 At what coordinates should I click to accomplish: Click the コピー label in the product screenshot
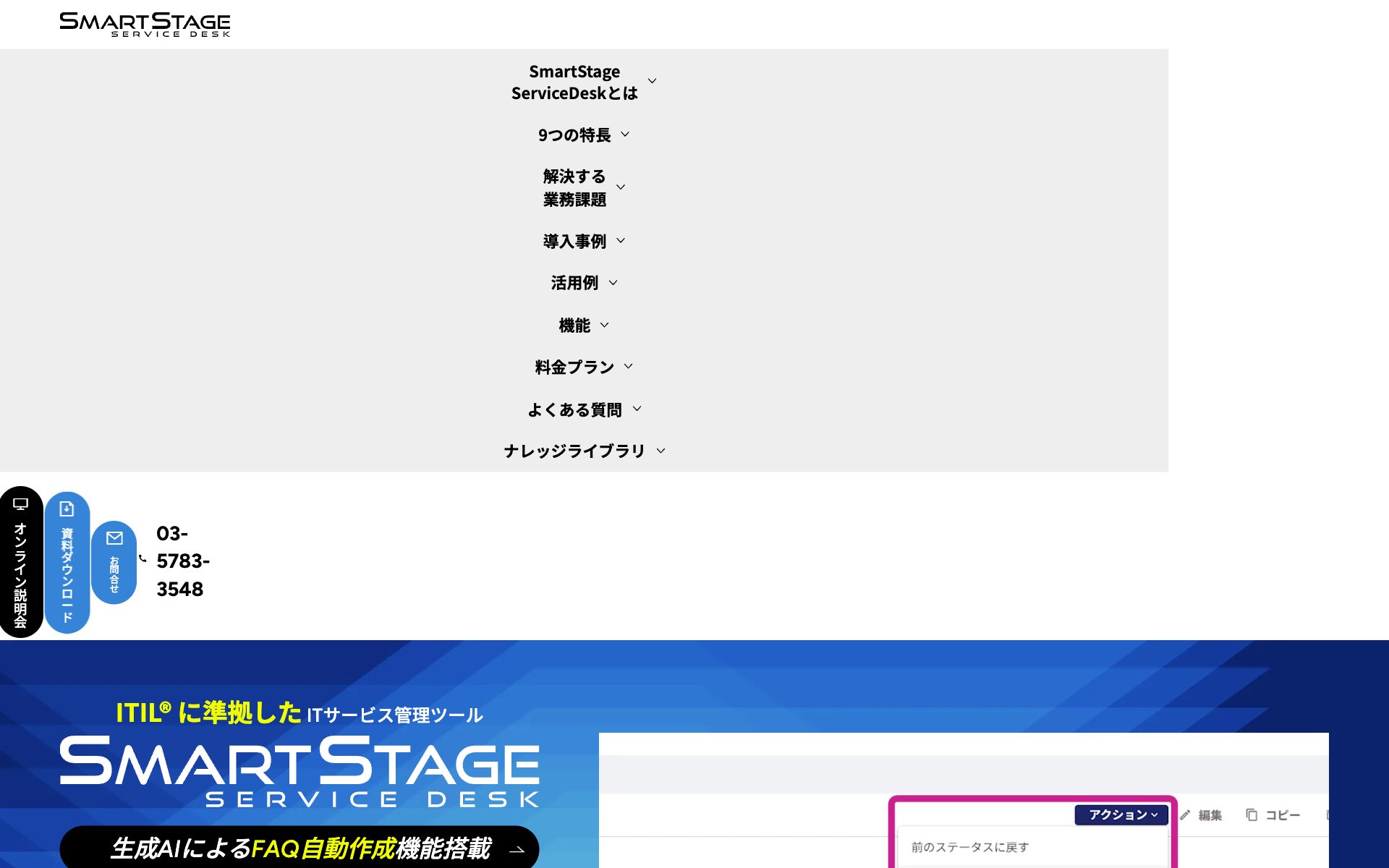click(x=1283, y=815)
